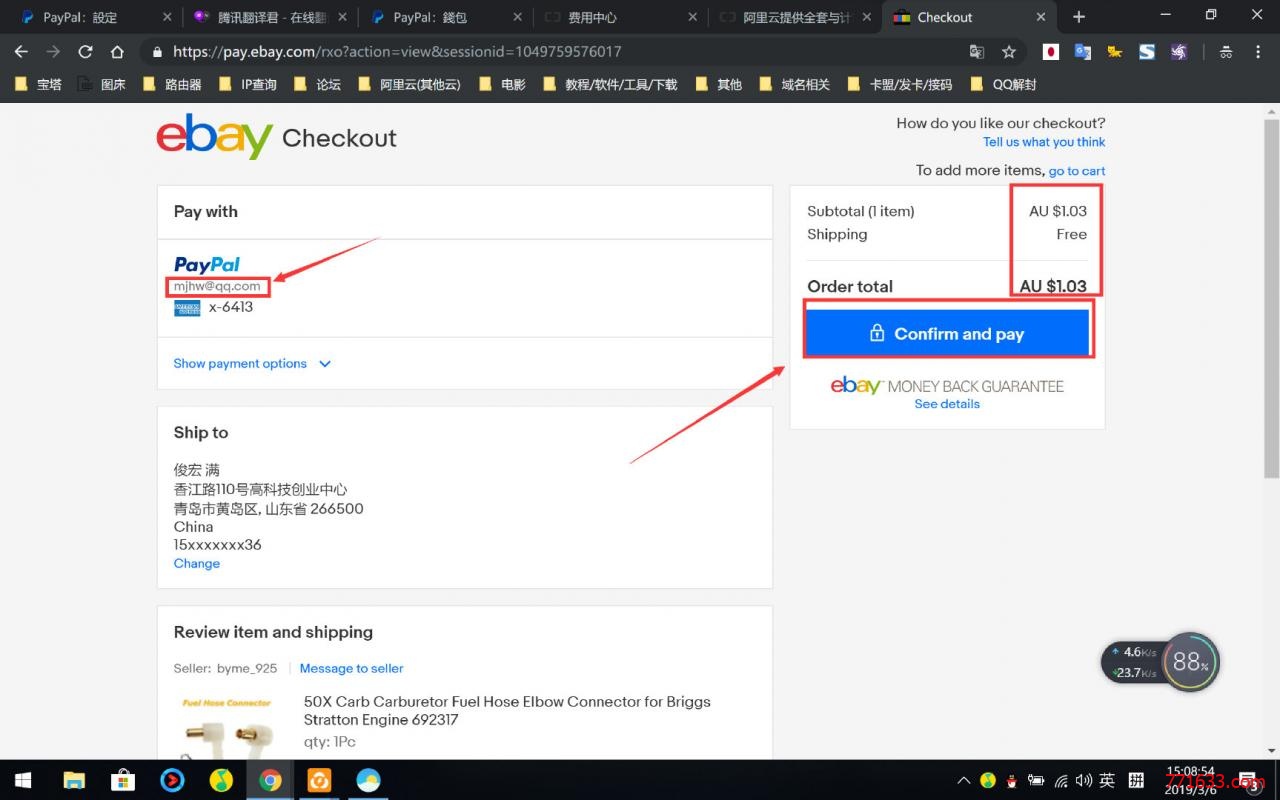Click the blue S extension icon
The height and width of the screenshot is (800, 1280).
click(1146, 52)
